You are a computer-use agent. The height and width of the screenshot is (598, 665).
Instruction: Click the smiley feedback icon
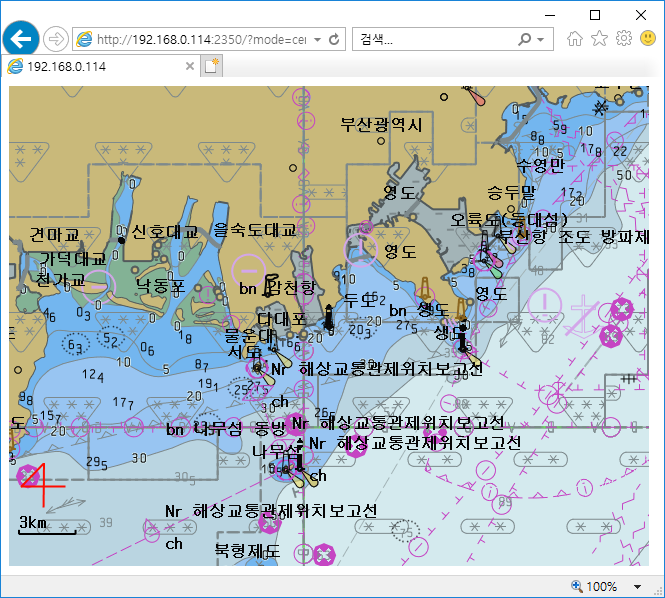pyautogui.click(x=647, y=39)
